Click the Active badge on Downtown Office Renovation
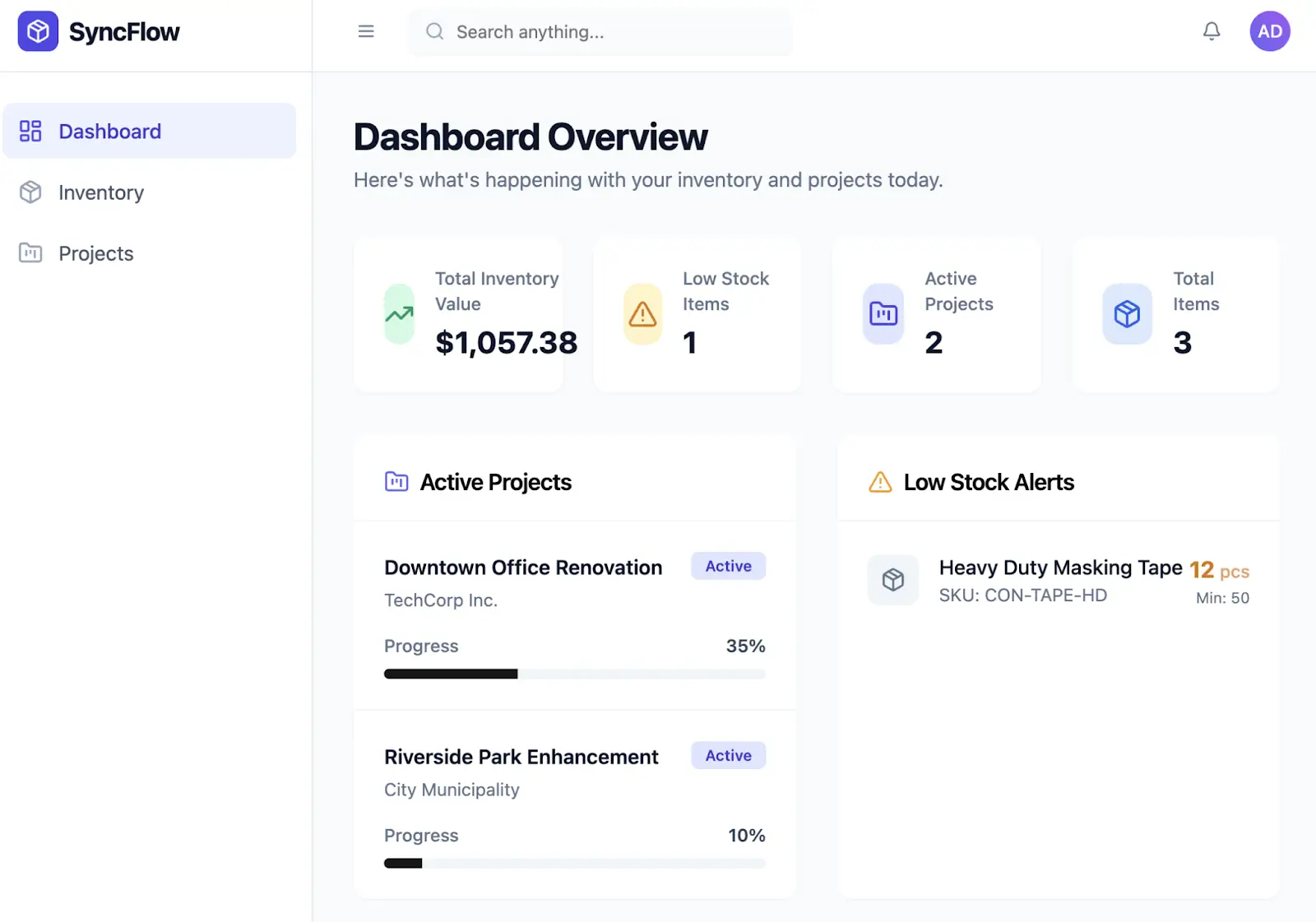 (727, 566)
